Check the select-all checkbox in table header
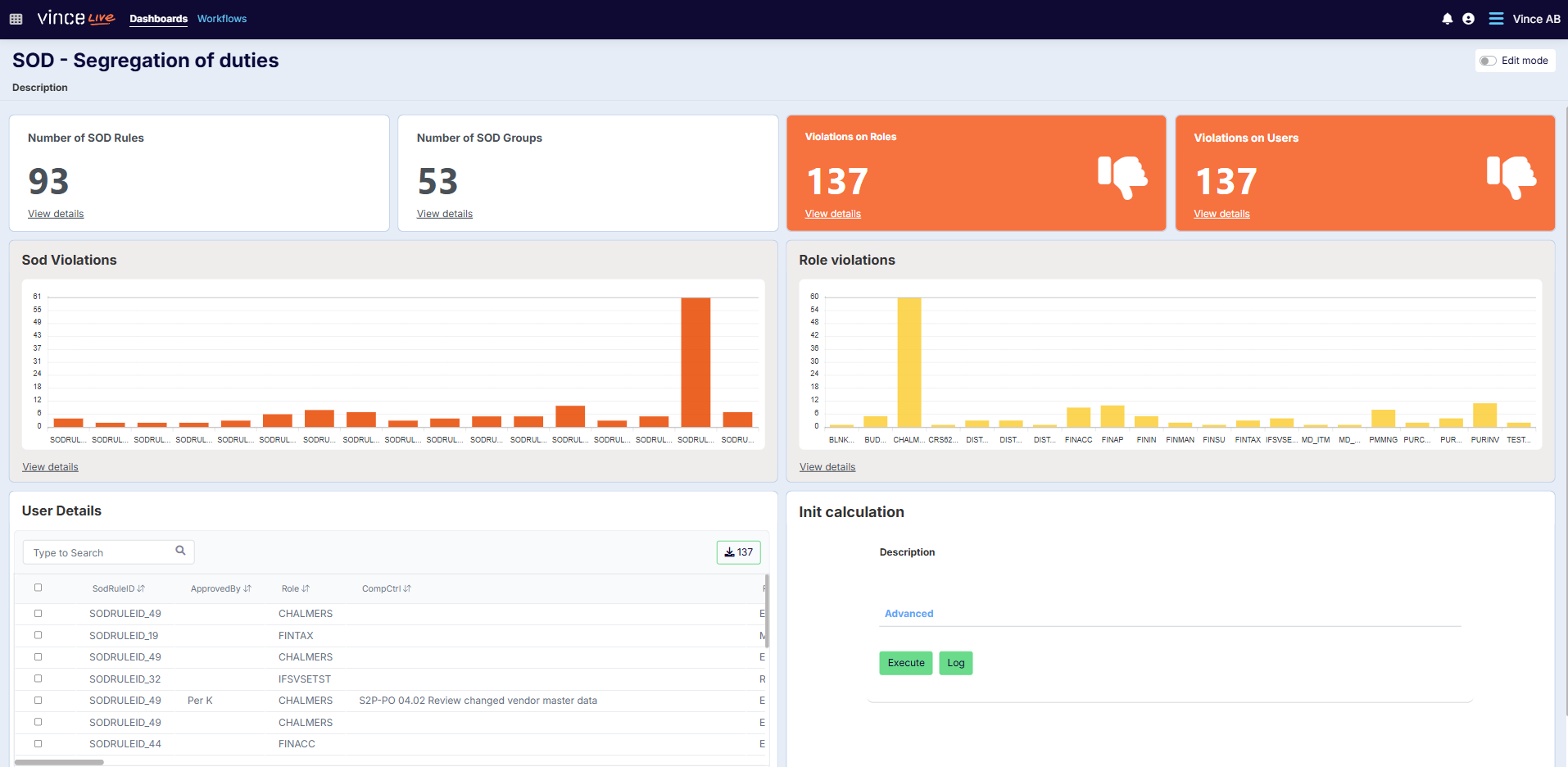This screenshot has height=767, width=1568. 38,588
